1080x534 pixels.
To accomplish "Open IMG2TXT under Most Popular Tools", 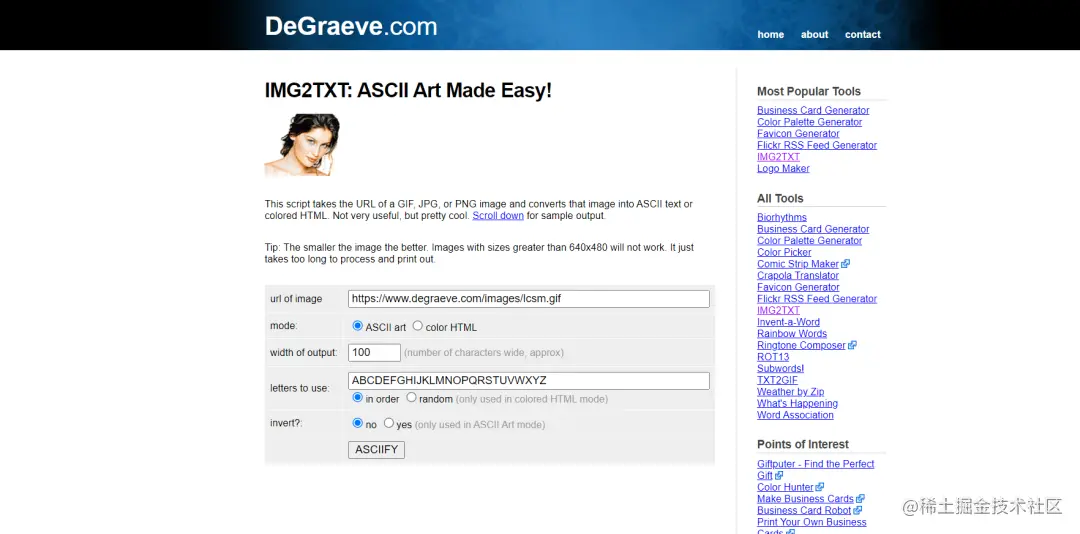I will pyautogui.click(x=778, y=157).
